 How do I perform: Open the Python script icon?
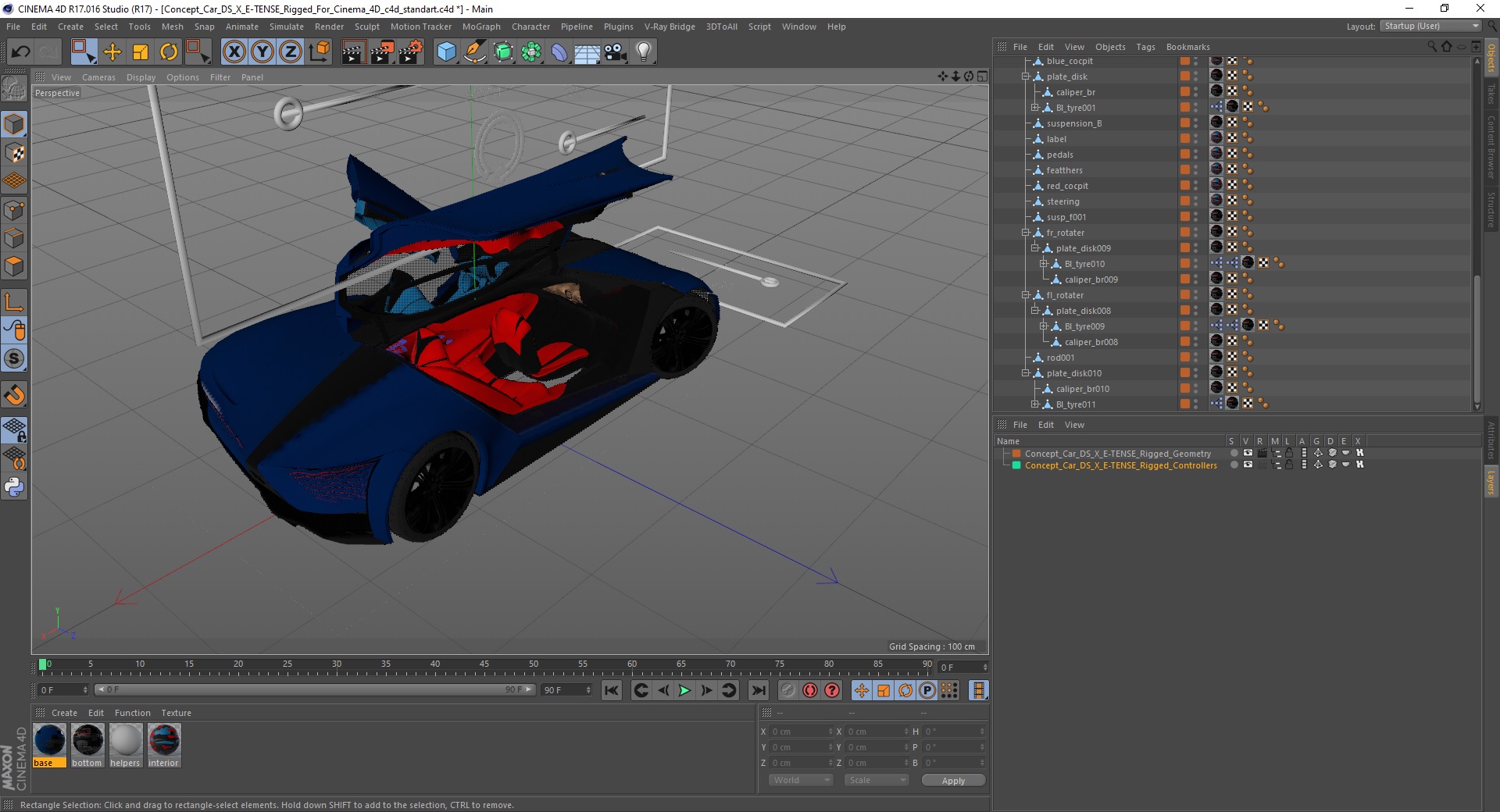click(x=14, y=487)
